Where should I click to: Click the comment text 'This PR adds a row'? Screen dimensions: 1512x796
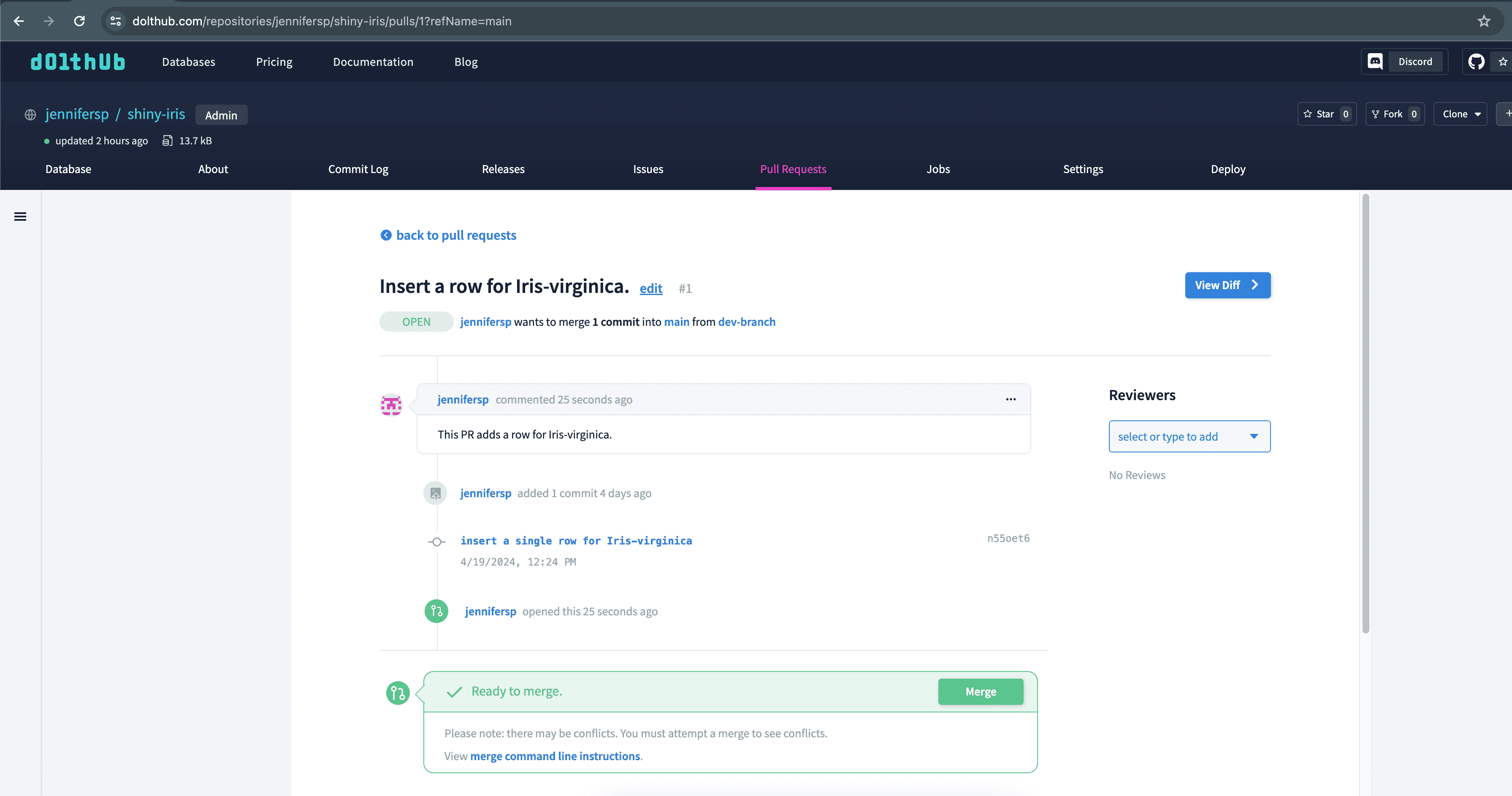pos(524,434)
